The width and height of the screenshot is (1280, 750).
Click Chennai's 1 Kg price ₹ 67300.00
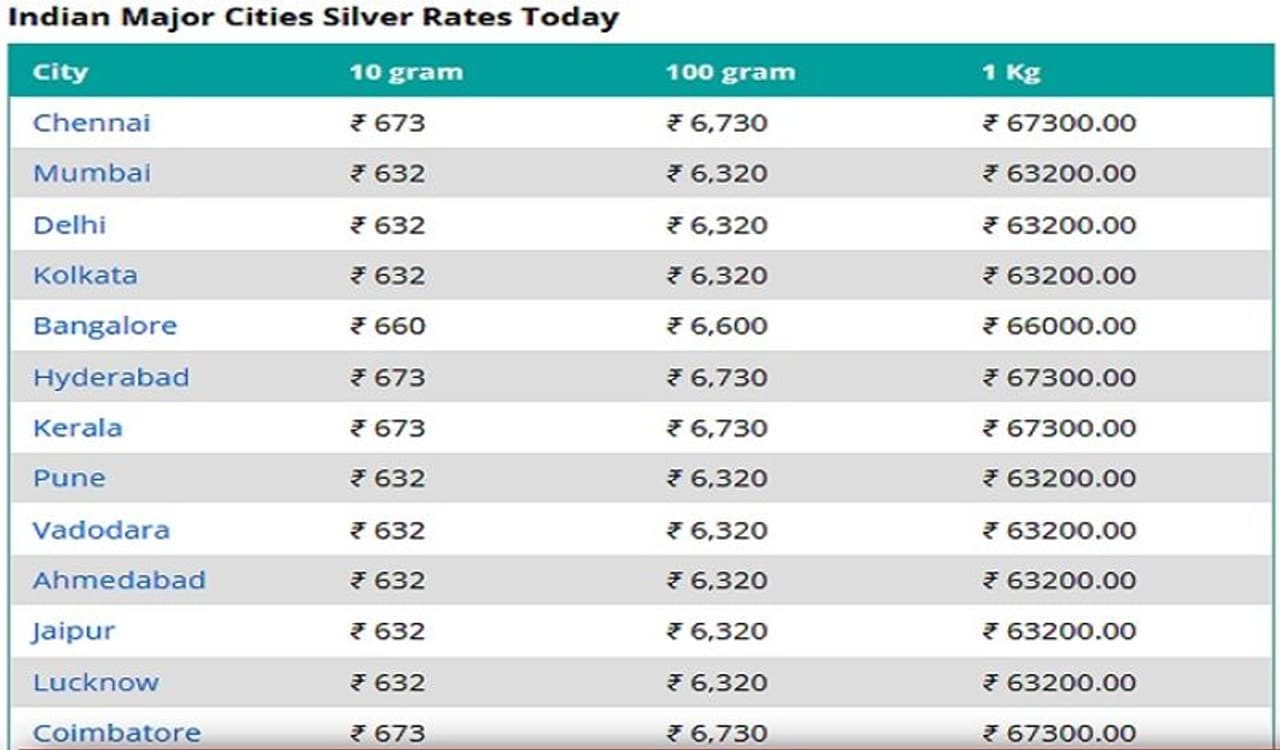tap(1059, 123)
